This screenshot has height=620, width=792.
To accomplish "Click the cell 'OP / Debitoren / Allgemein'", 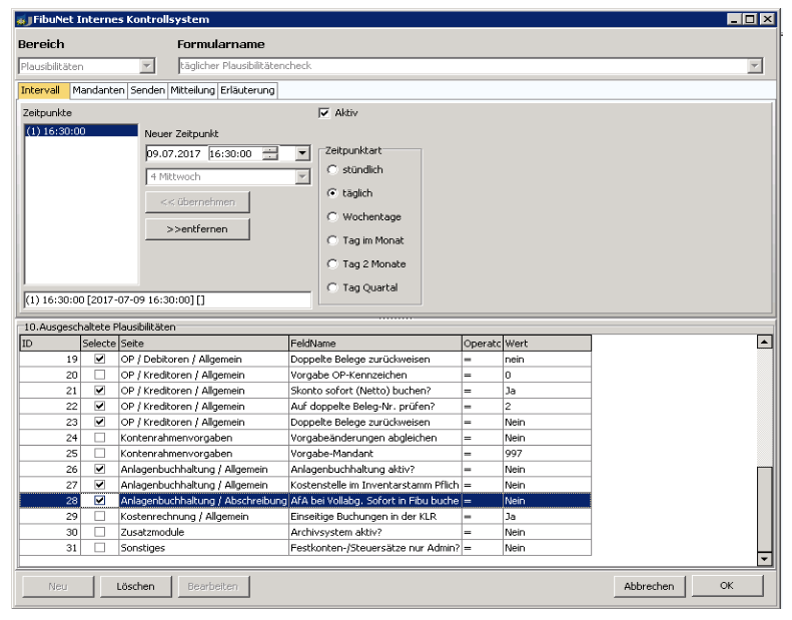I will (204, 359).
